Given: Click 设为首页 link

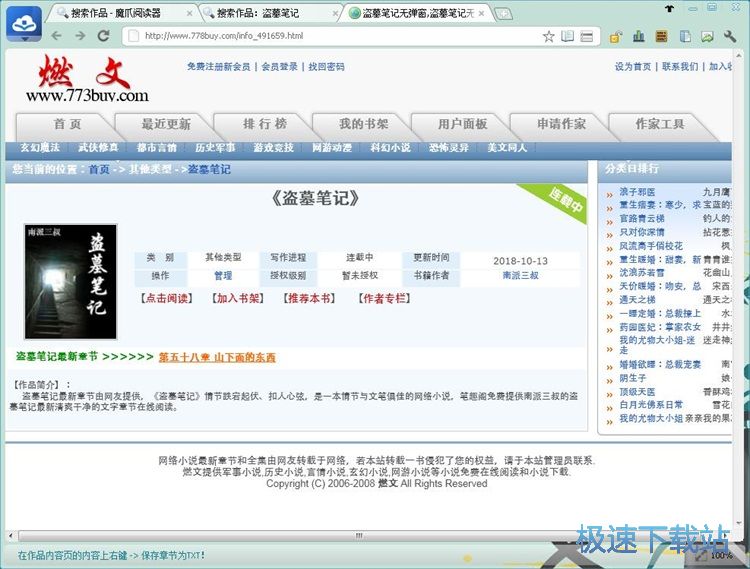Looking at the screenshot, I should pyautogui.click(x=633, y=67).
